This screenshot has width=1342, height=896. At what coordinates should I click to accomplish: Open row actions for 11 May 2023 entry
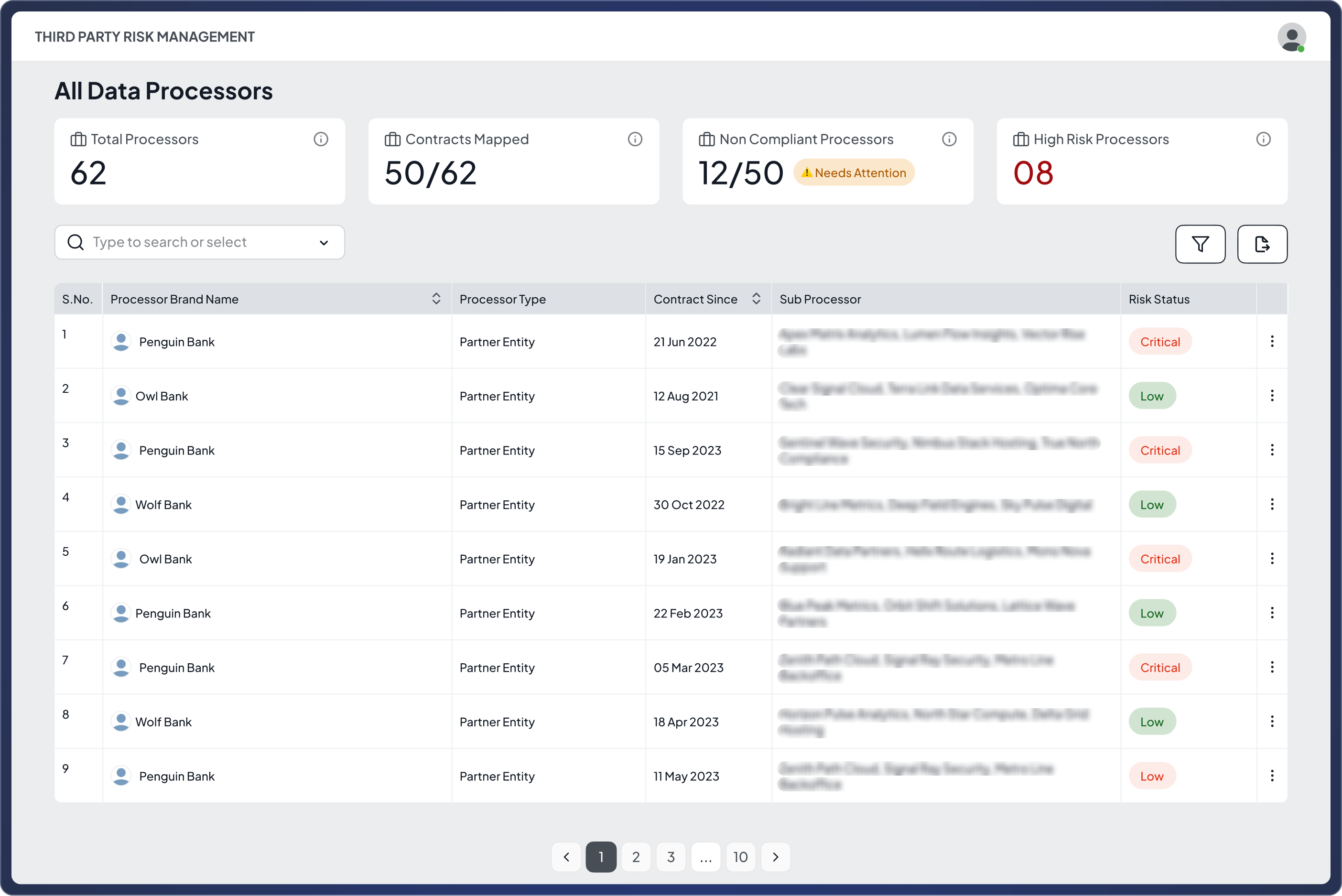[x=1272, y=776]
